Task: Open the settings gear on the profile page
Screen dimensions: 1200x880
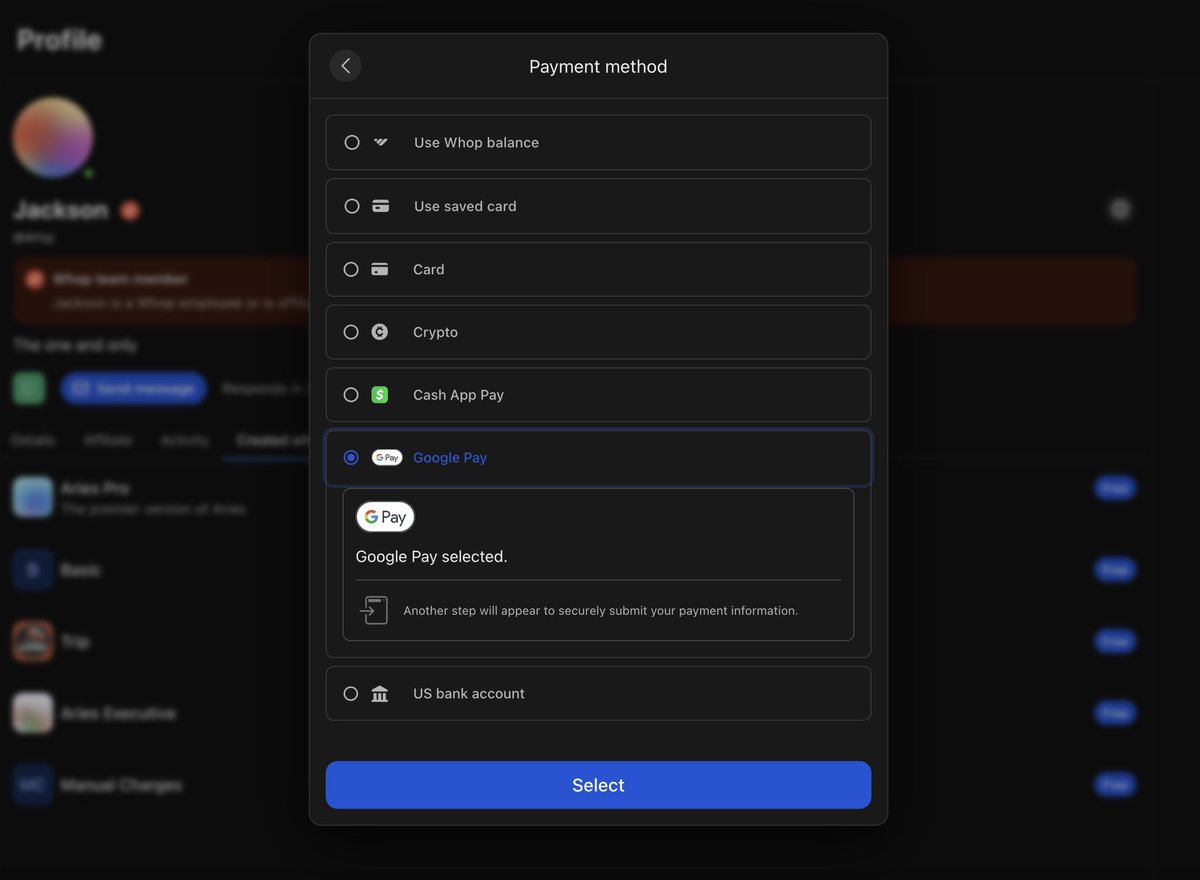Action: click(1120, 209)
